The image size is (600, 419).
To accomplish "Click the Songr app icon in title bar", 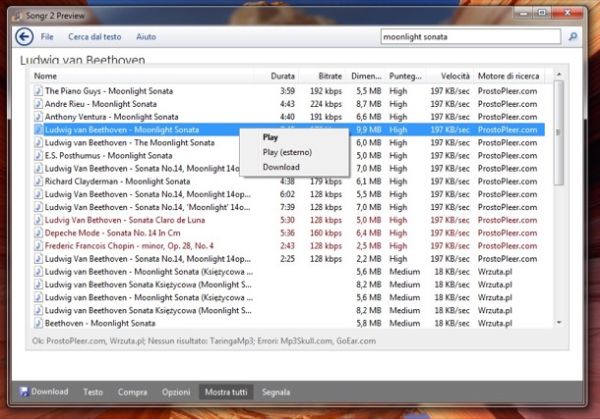I will (16, 16).
